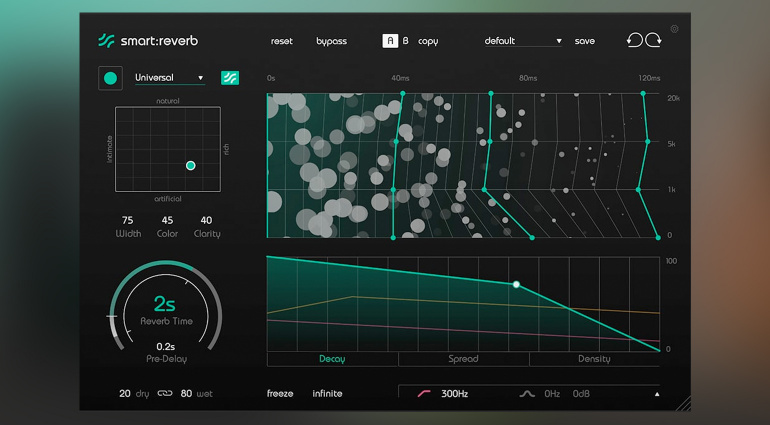Image resolution: width=770 pixels, height=425 pixels.
Task: Click the Clarity value 40
Action: (207, 220)
